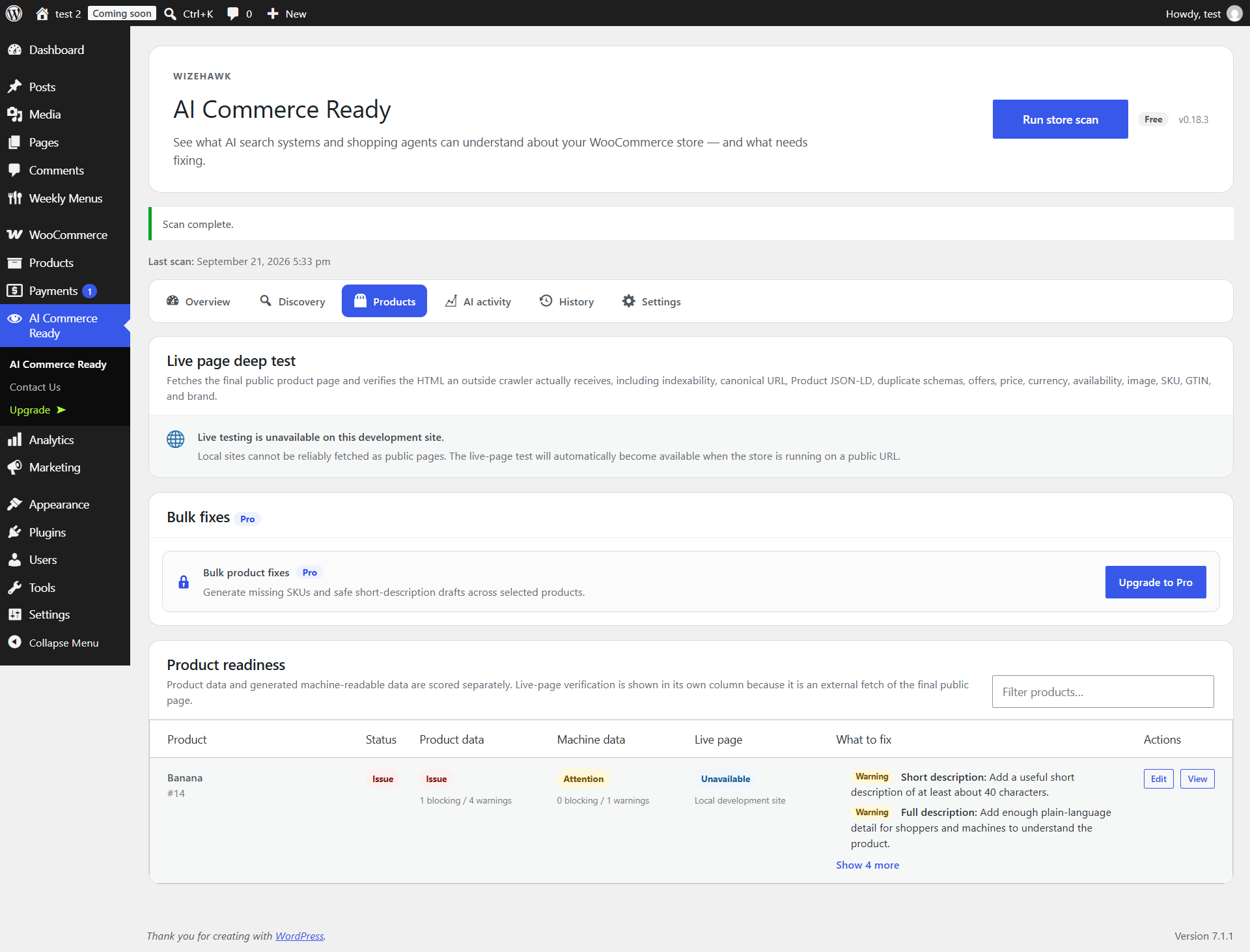
Task: Click the Upgrade to Pro button
Action: 1156,582
